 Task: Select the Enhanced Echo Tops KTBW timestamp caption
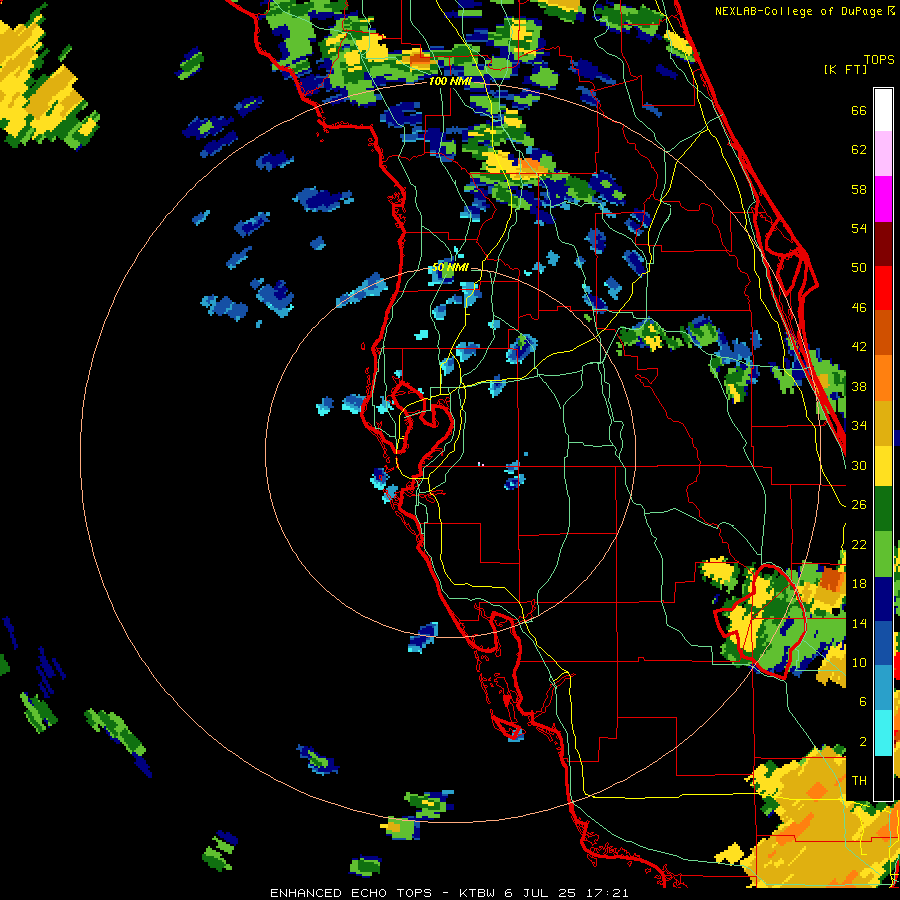coord(449,893)
